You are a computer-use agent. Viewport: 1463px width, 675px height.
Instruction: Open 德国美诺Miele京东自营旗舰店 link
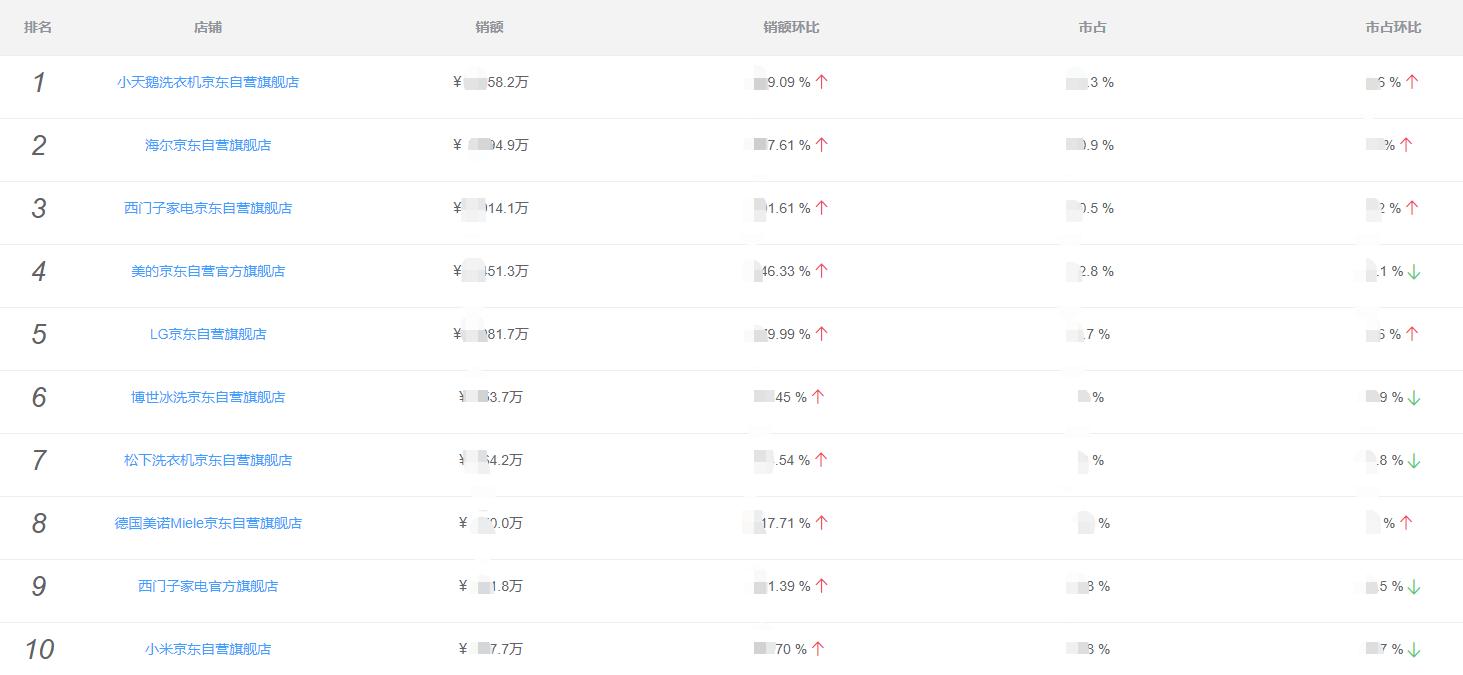coord(208,523)
